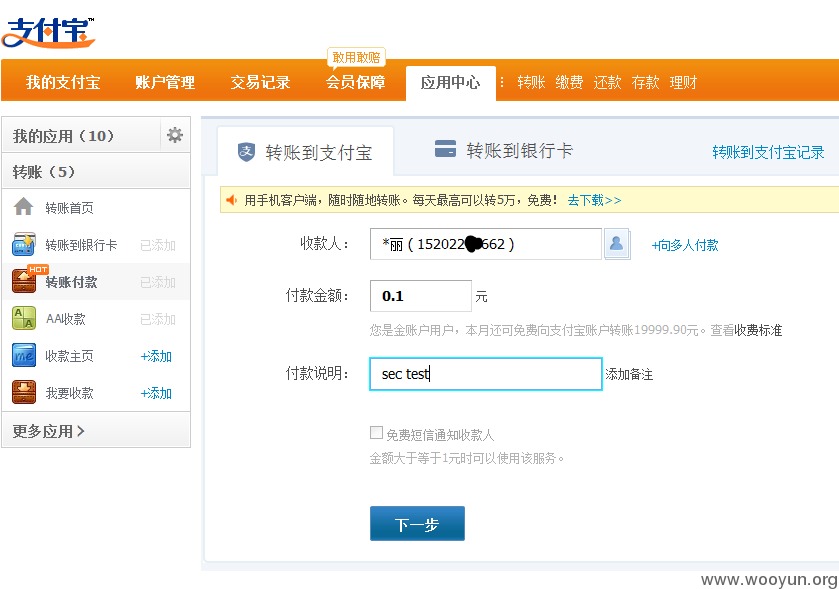
Task: Expand the 转账 (5) group header
Action: point(96,172)
